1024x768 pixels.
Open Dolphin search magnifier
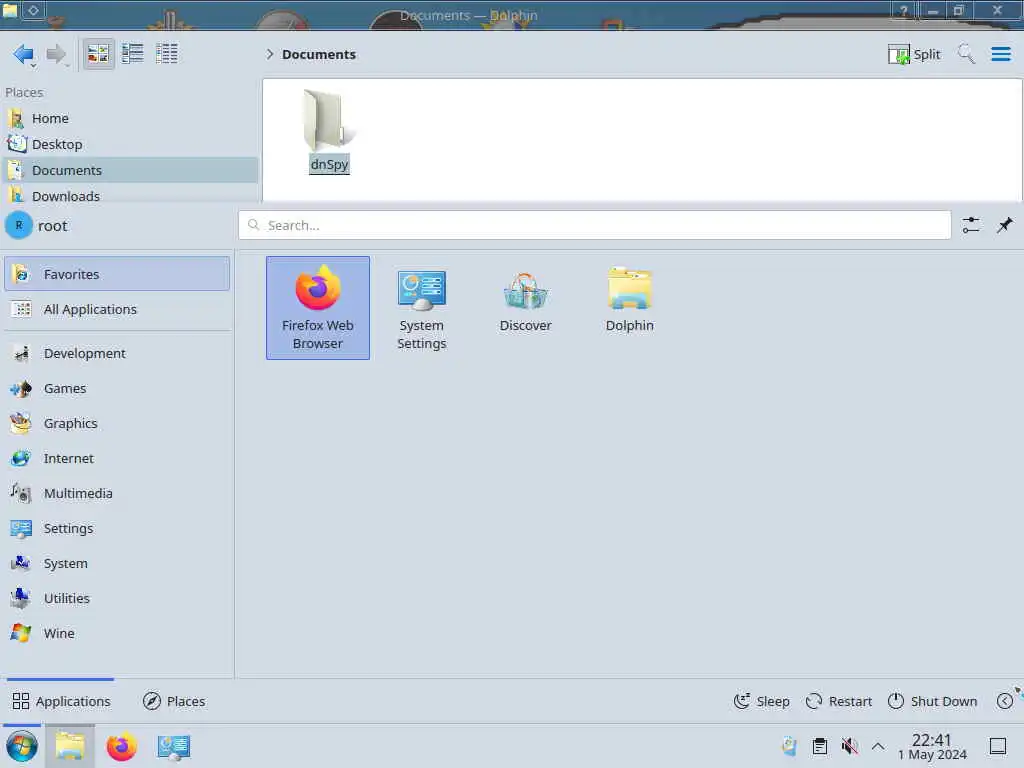[966, 54]
